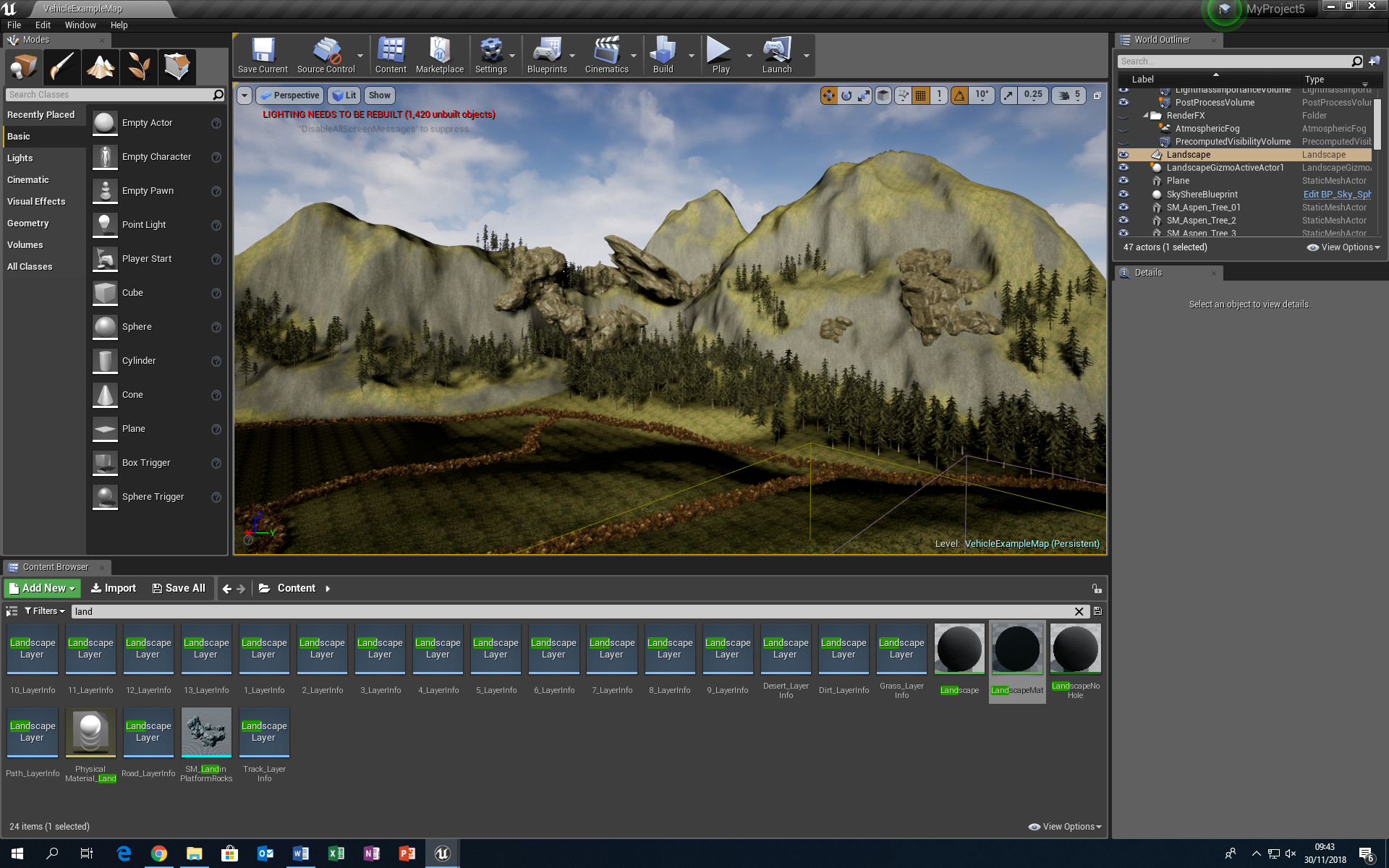Screen dimensions: 1389x868
Task: Switch to the Lights category in Modes panel
Action: click(20, 158)
